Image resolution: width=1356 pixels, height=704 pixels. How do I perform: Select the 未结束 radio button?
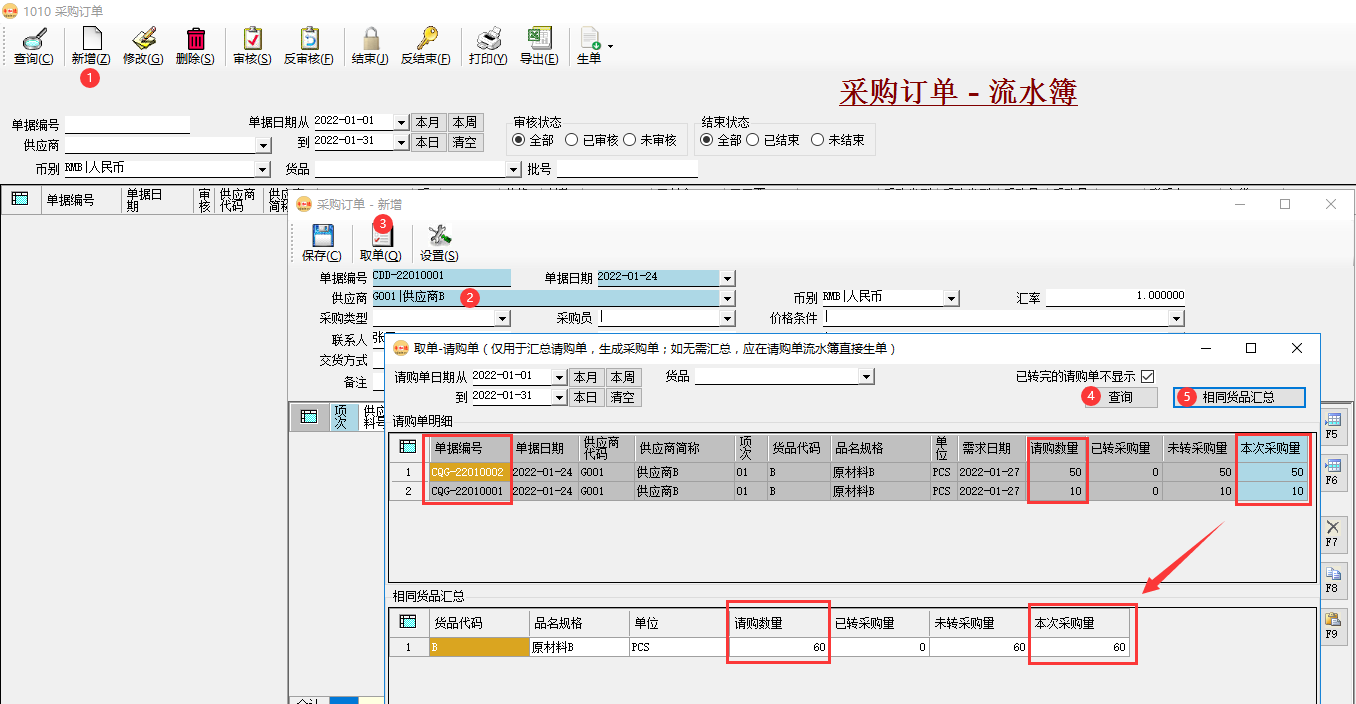818,140
